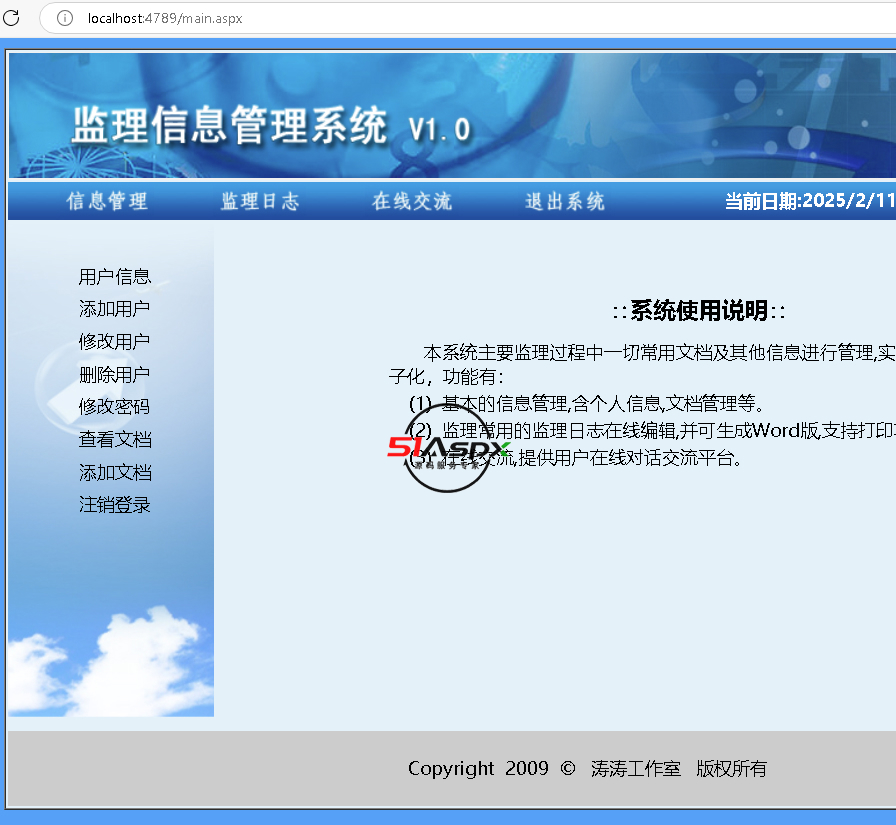Click the text 提供用户在线对话交流平台
Image resolution: width=896 pixels, height=825 pixels.
[630, 458]
